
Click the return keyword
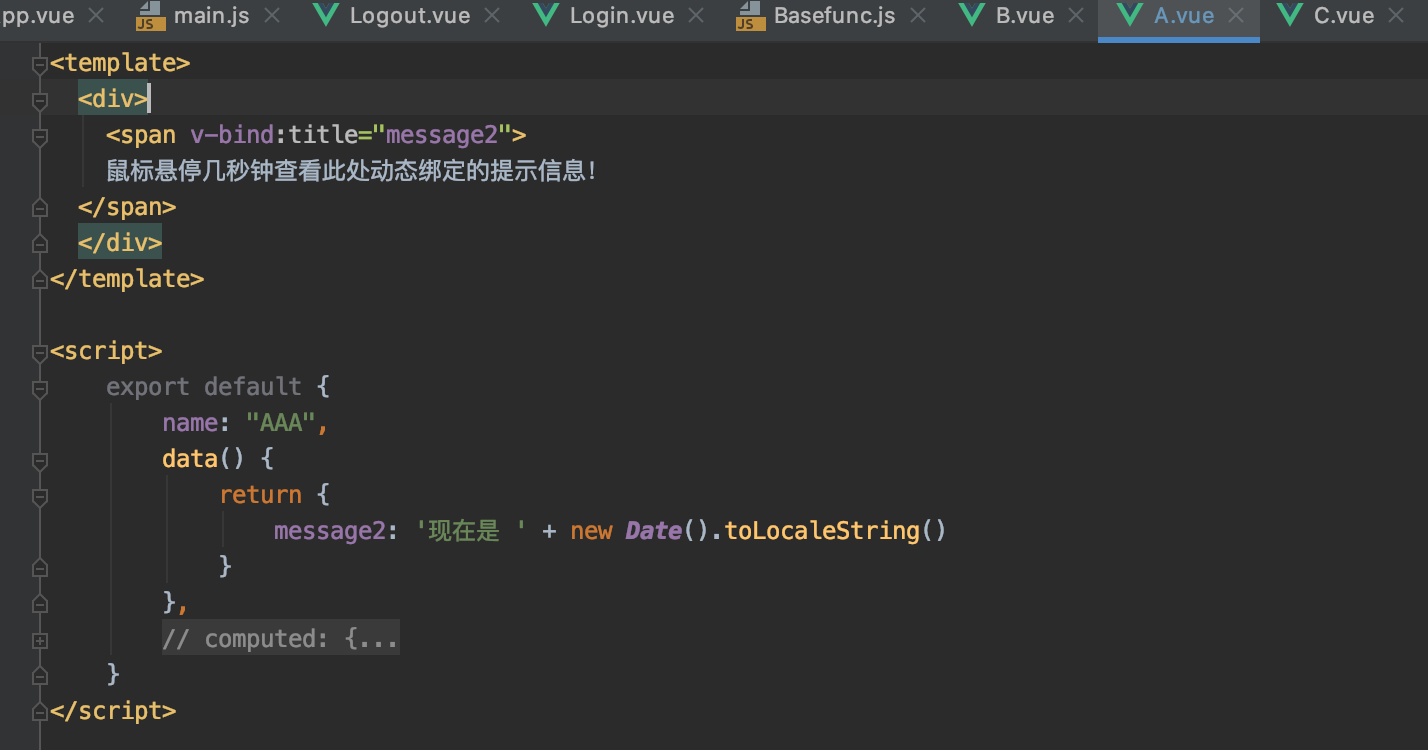pyautogui.click(x=260, y=495)
